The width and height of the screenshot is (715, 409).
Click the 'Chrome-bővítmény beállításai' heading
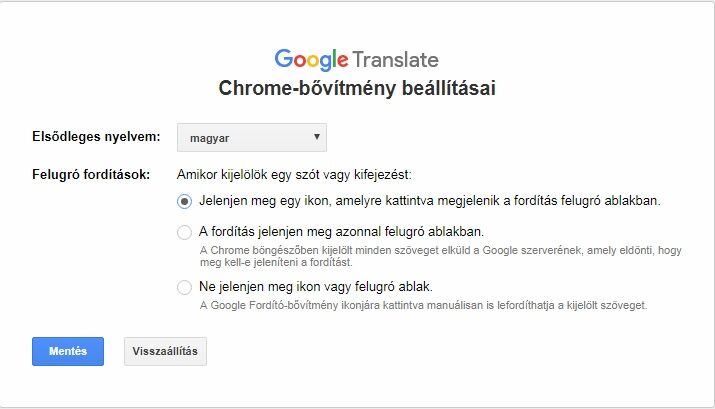[x=357, y=89]
